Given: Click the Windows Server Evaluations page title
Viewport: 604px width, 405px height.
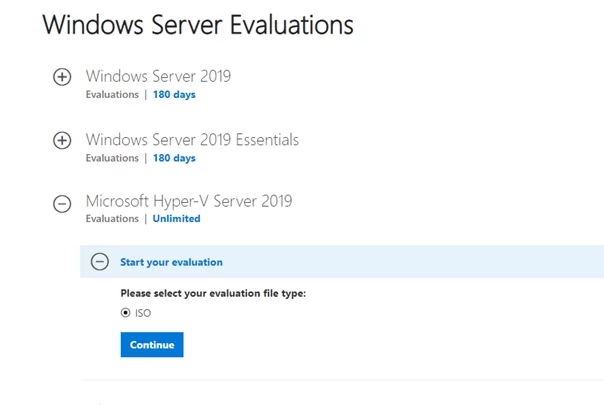Looking at the screenshot, I should (198, 25).
